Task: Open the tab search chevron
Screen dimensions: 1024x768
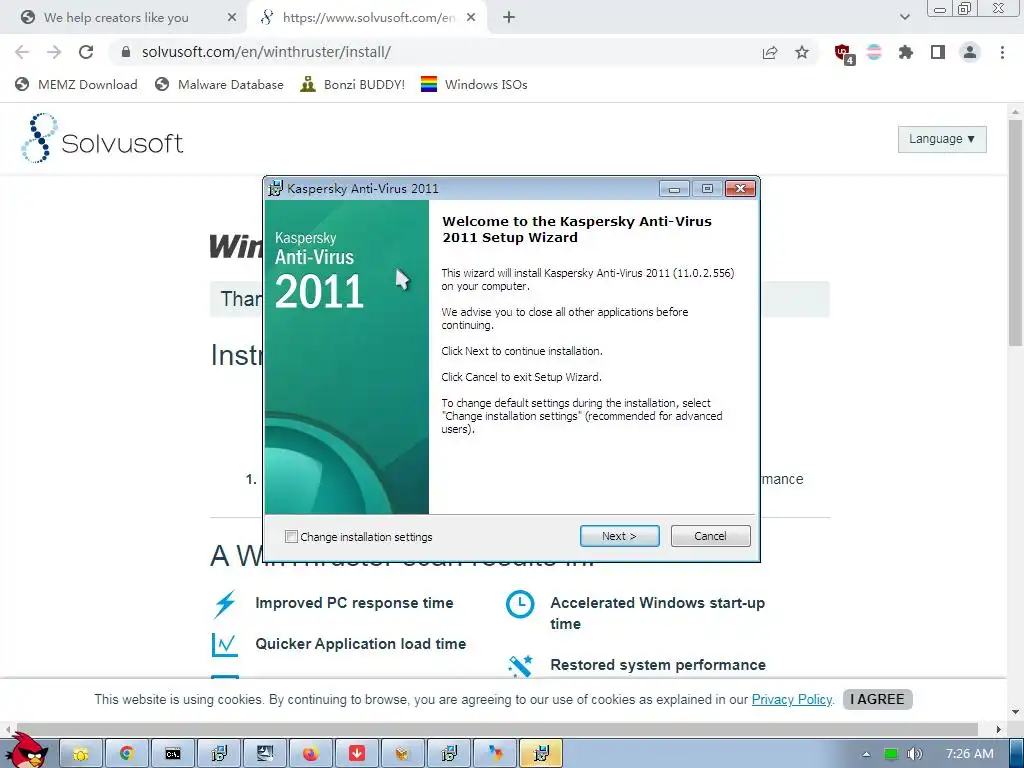Action: pos(904,18)
